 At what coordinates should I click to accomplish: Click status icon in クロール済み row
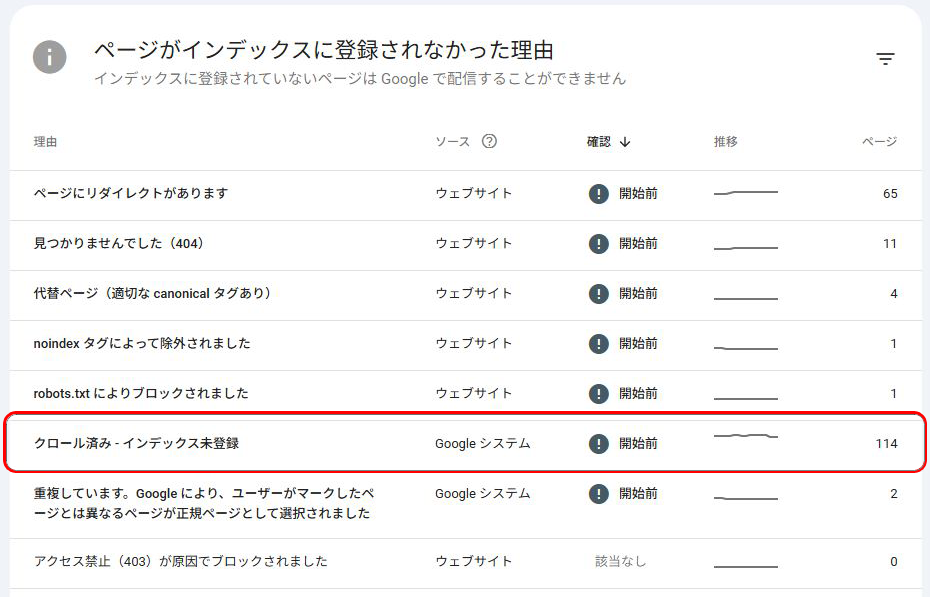click(x=598, y=444)
